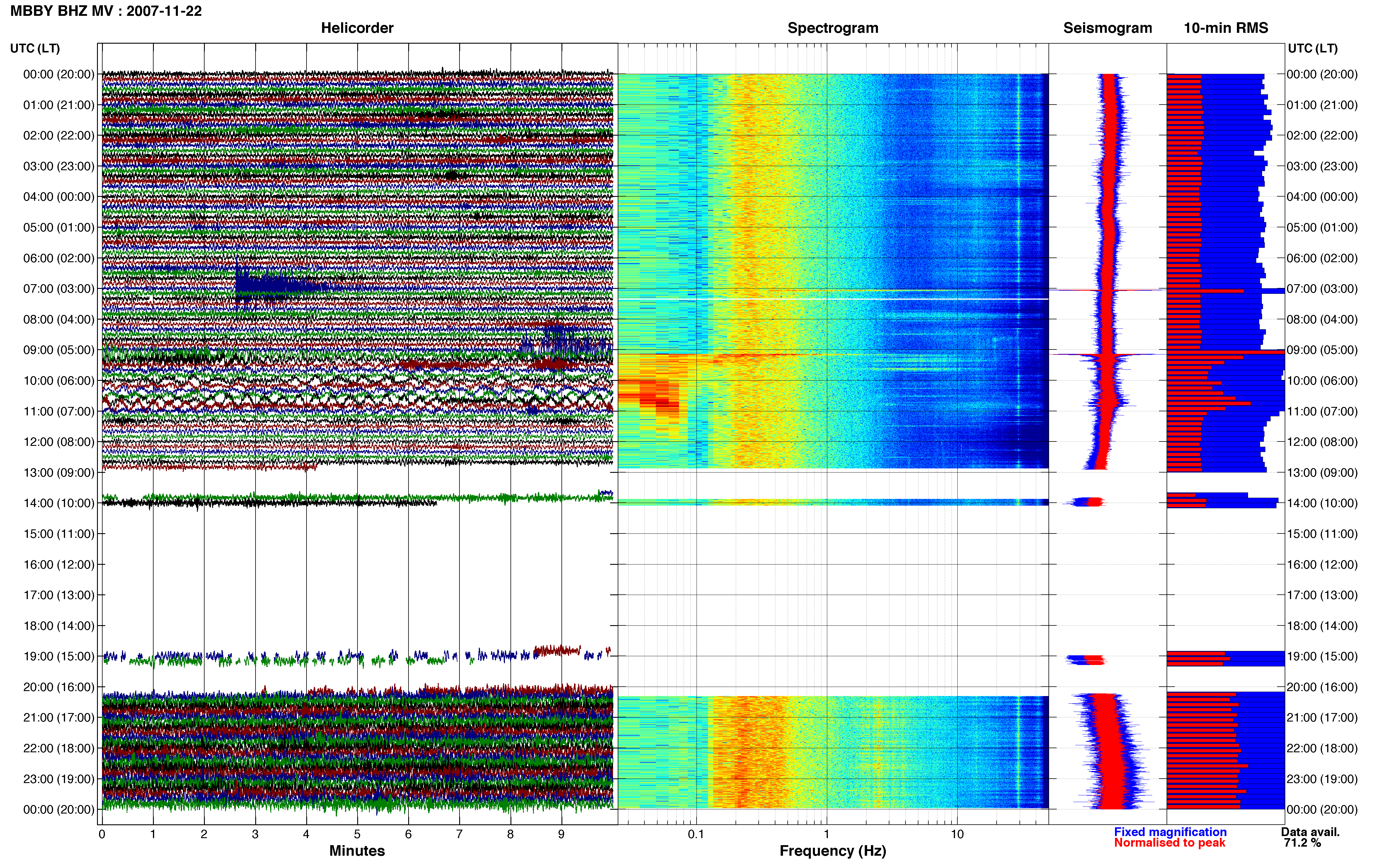
Task: Click 22:00 (18:00) label beside 10-min RMS
Action: [1322, 748]
